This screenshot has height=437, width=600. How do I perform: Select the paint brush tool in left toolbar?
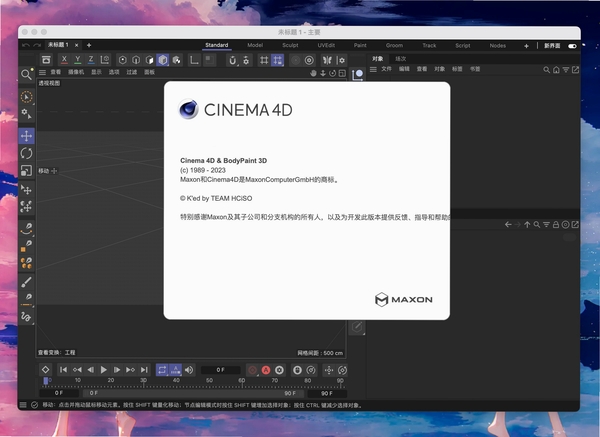[26, 282]
